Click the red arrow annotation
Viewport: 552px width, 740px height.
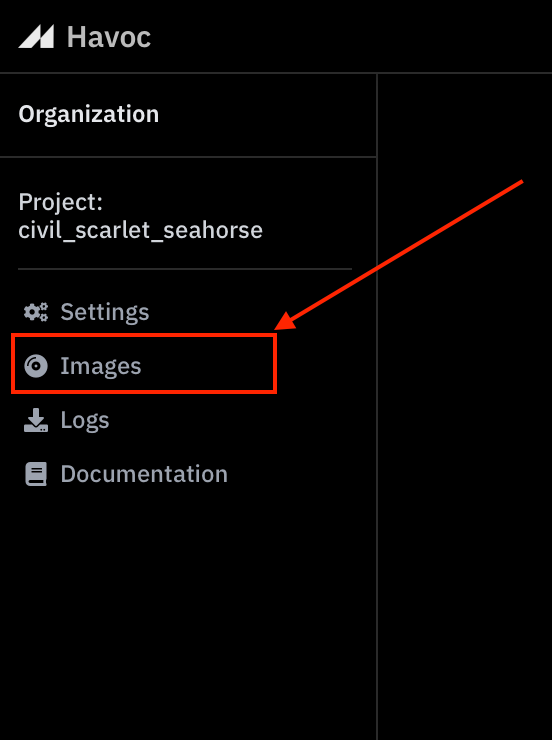click(399, 255)
